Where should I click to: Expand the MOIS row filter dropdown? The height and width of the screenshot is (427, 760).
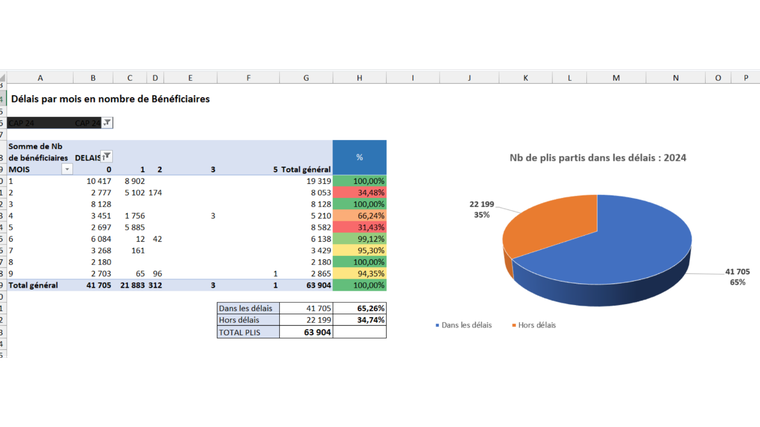[67, 169]
